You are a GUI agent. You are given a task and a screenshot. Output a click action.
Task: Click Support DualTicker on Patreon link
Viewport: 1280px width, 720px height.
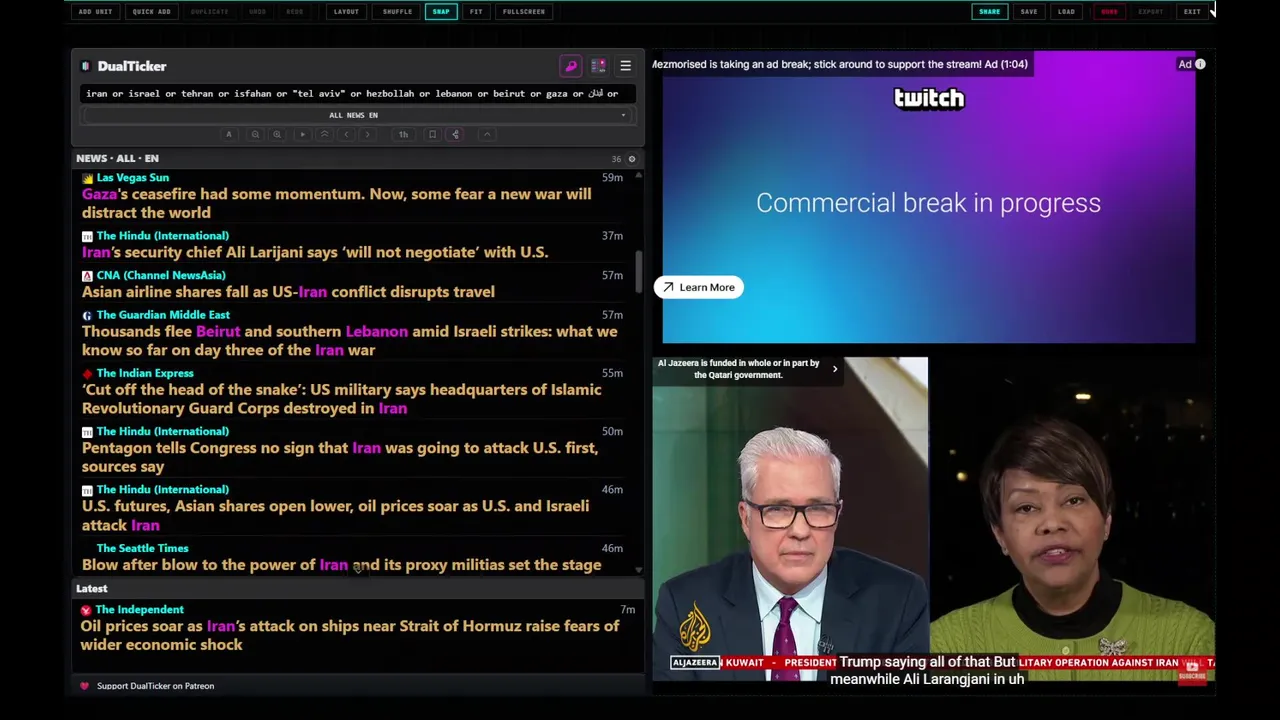pos(155,686)
